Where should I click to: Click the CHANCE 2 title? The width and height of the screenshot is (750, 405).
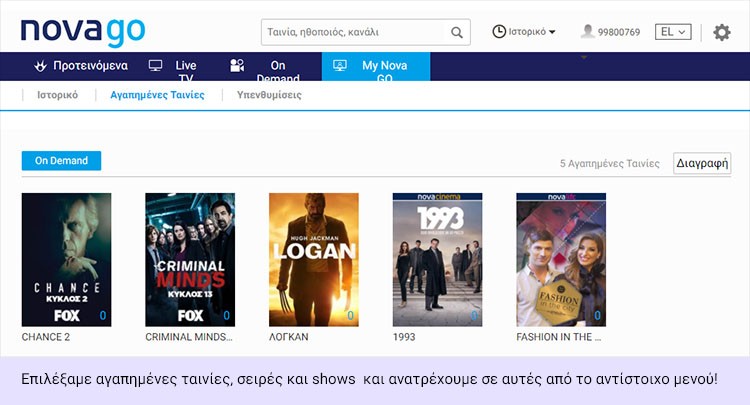click(x=46, y=337)
